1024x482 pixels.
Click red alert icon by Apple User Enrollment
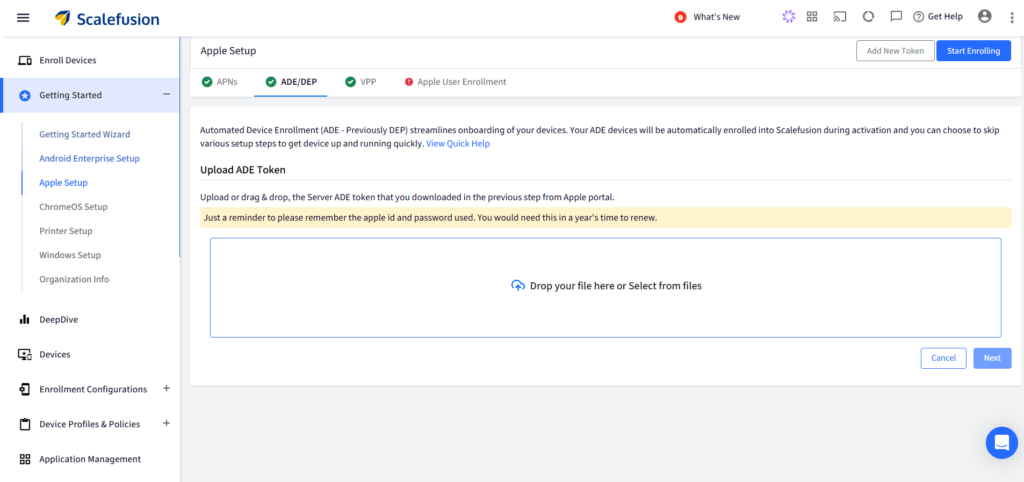(x=409, y=82)
